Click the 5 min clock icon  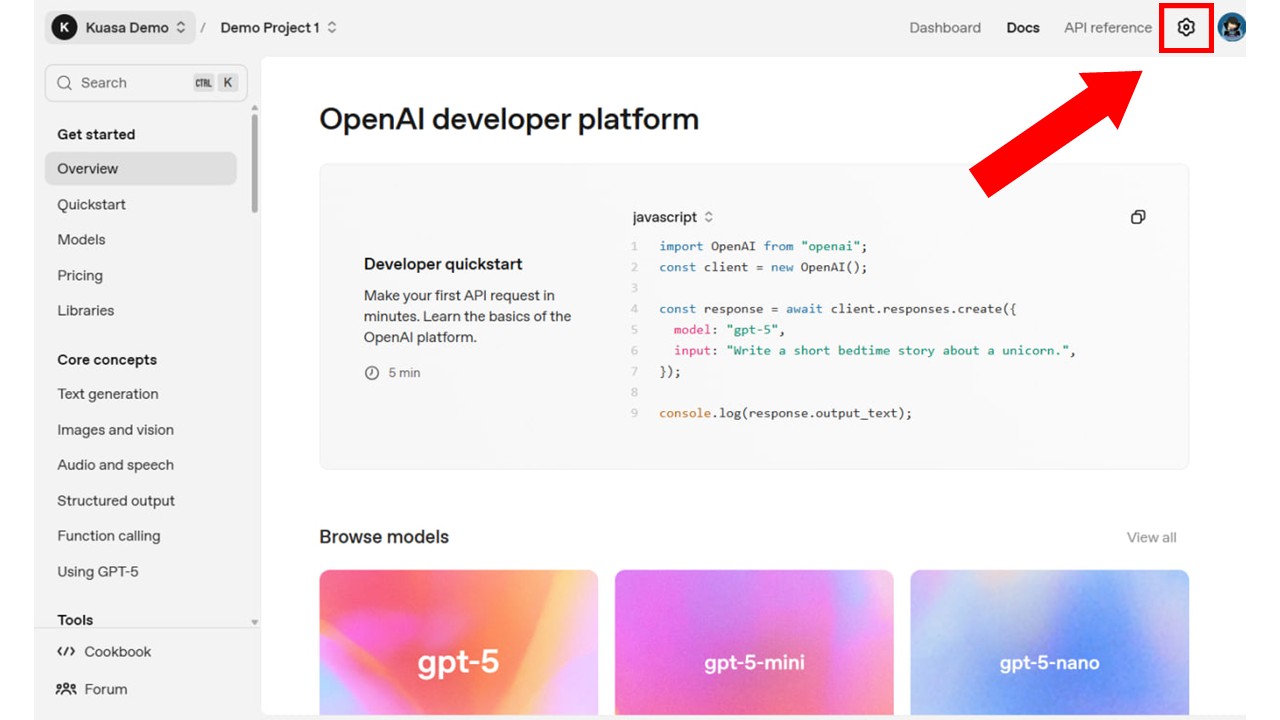click(x=372, y=373)
